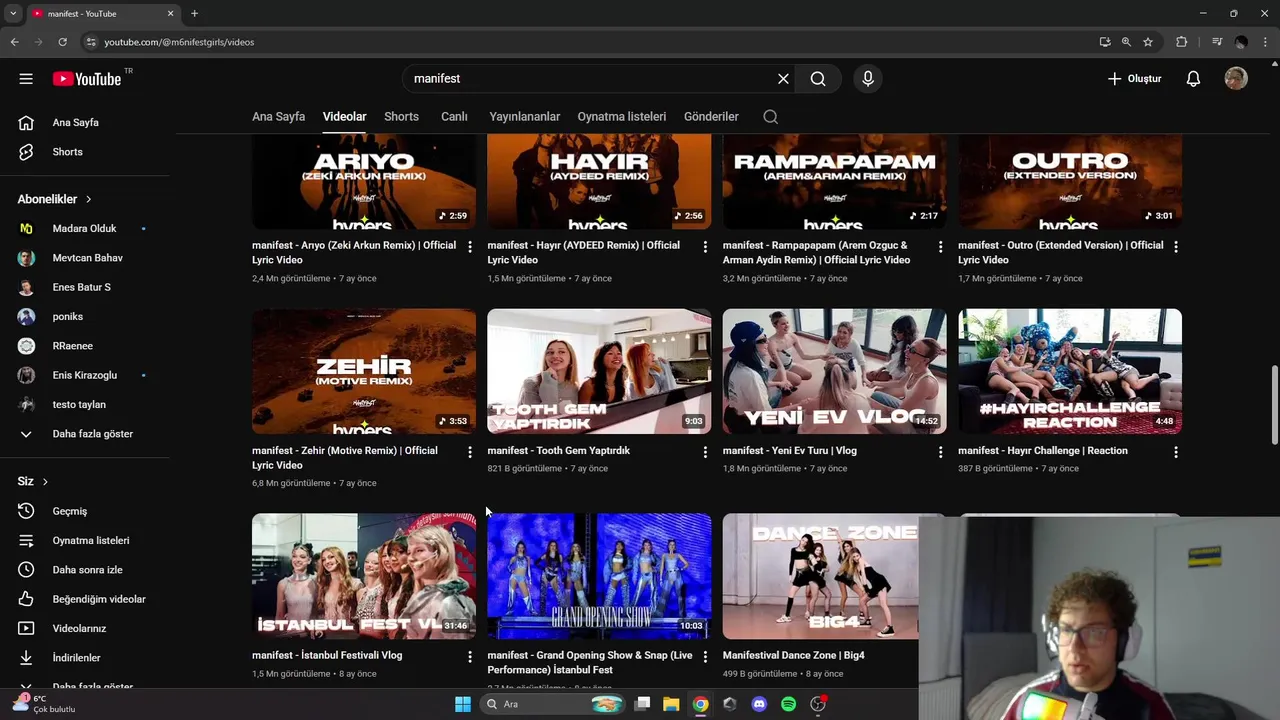Open Chrome tab search dropdown arrow
Screen dimensions: 1280x720
[13, 13]
